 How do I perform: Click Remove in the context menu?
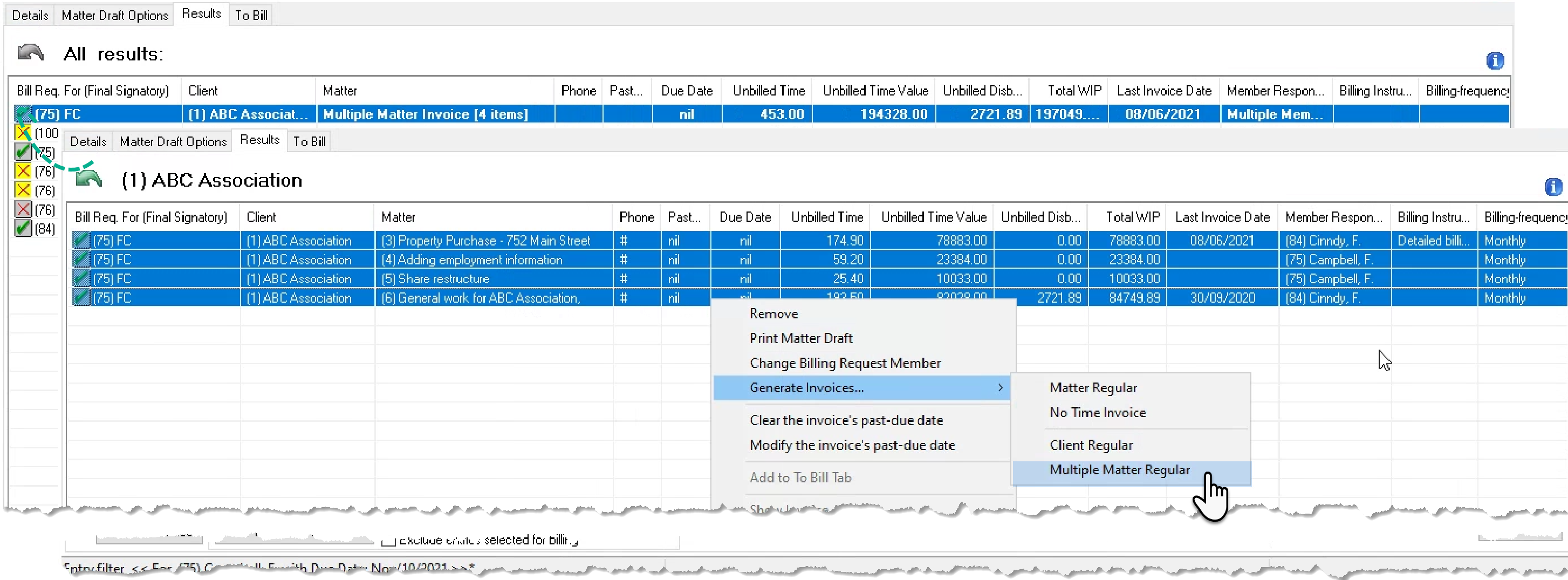pyautogui.click(x=773, y=314)
